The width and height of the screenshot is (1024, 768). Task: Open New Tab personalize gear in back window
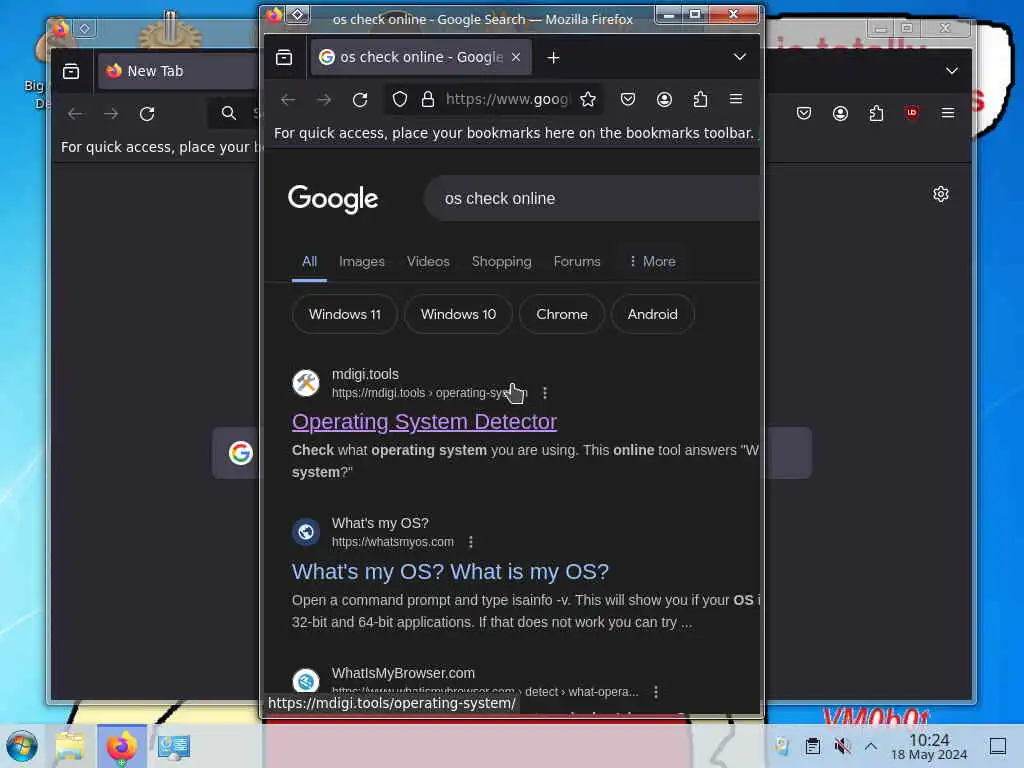(941, 194)
